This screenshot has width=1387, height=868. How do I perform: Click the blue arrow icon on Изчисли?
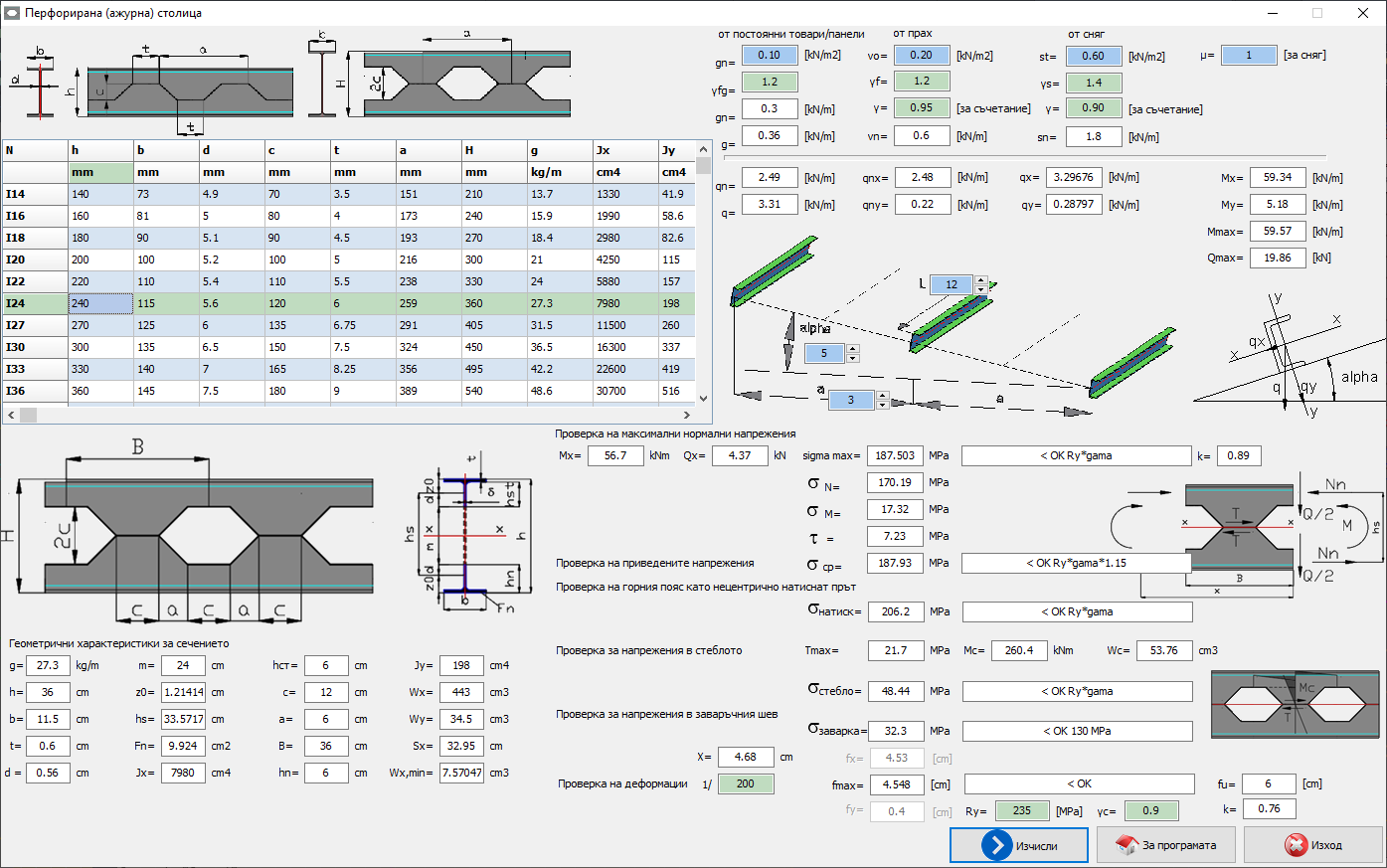(996, 845)
